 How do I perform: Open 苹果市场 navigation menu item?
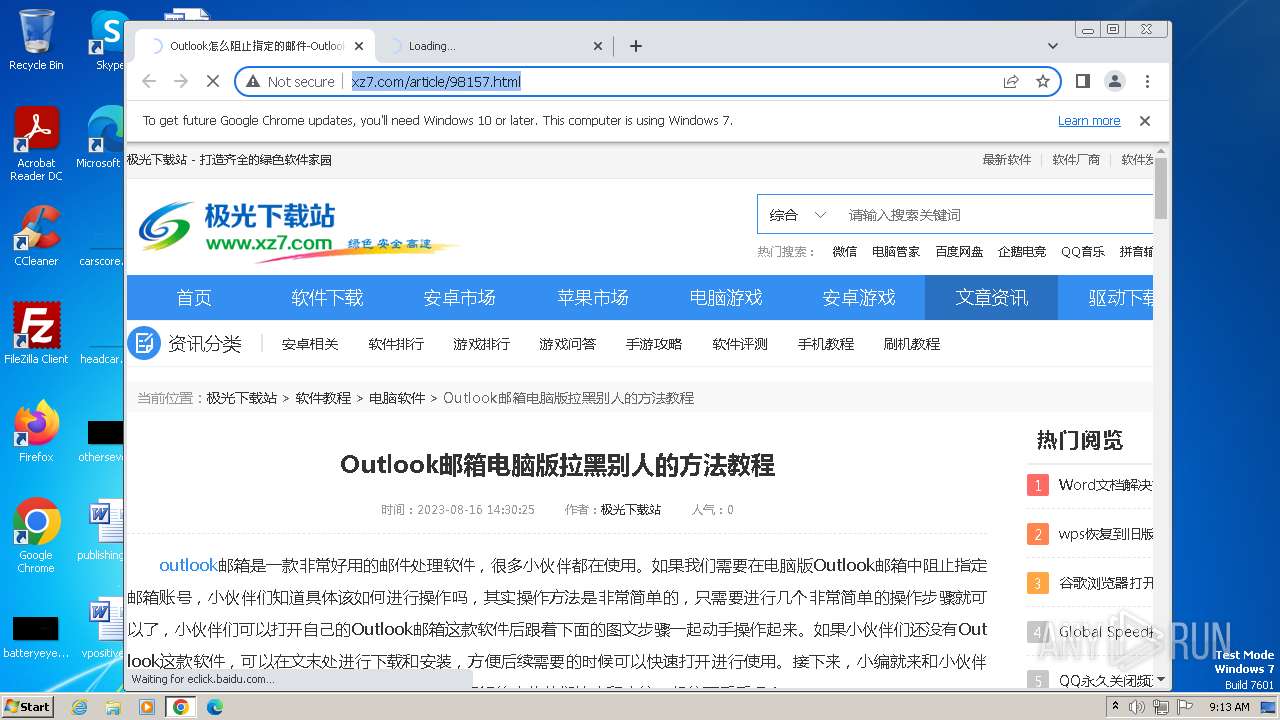tap(593, 298)
